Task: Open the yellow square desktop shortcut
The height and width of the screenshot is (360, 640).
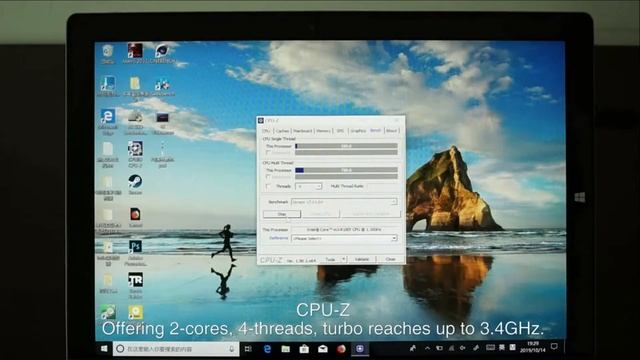Action: [135, 312]
